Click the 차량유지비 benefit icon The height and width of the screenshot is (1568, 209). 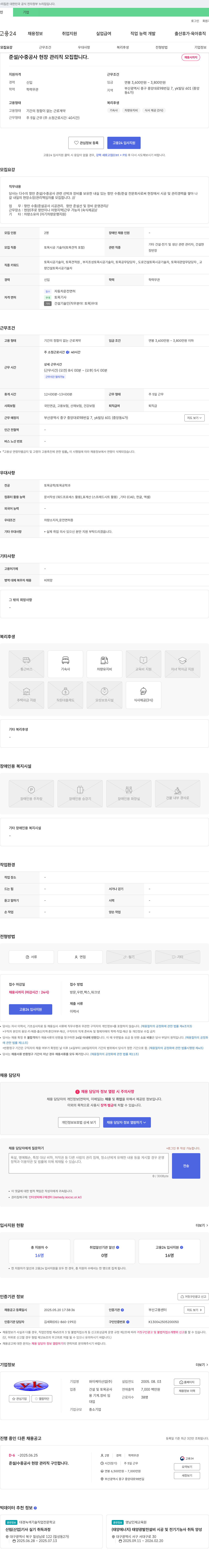[104, 664]
